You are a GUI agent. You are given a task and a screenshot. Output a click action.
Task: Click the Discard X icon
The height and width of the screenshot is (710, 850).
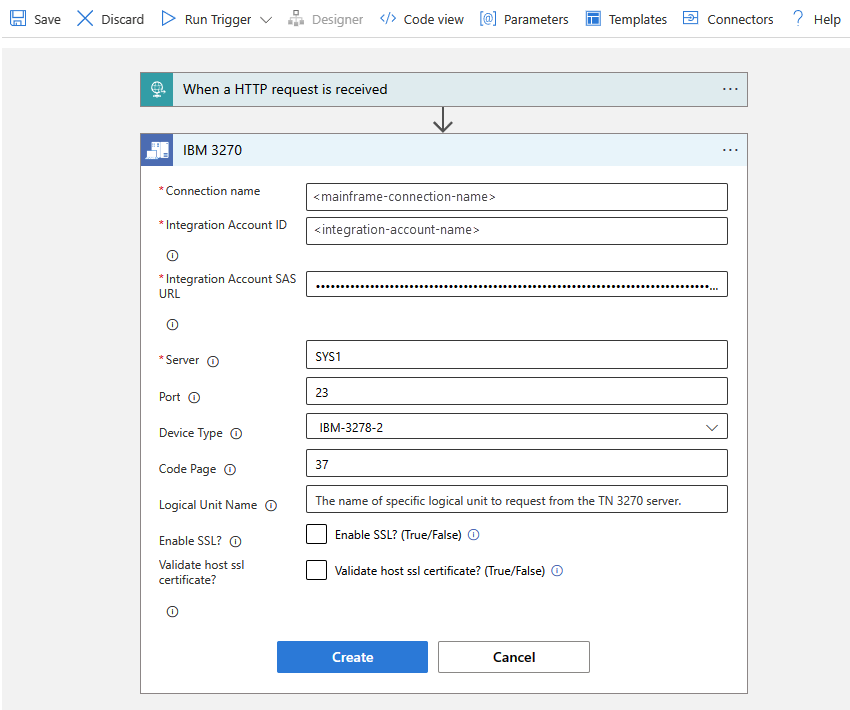(x=85, y=18)
